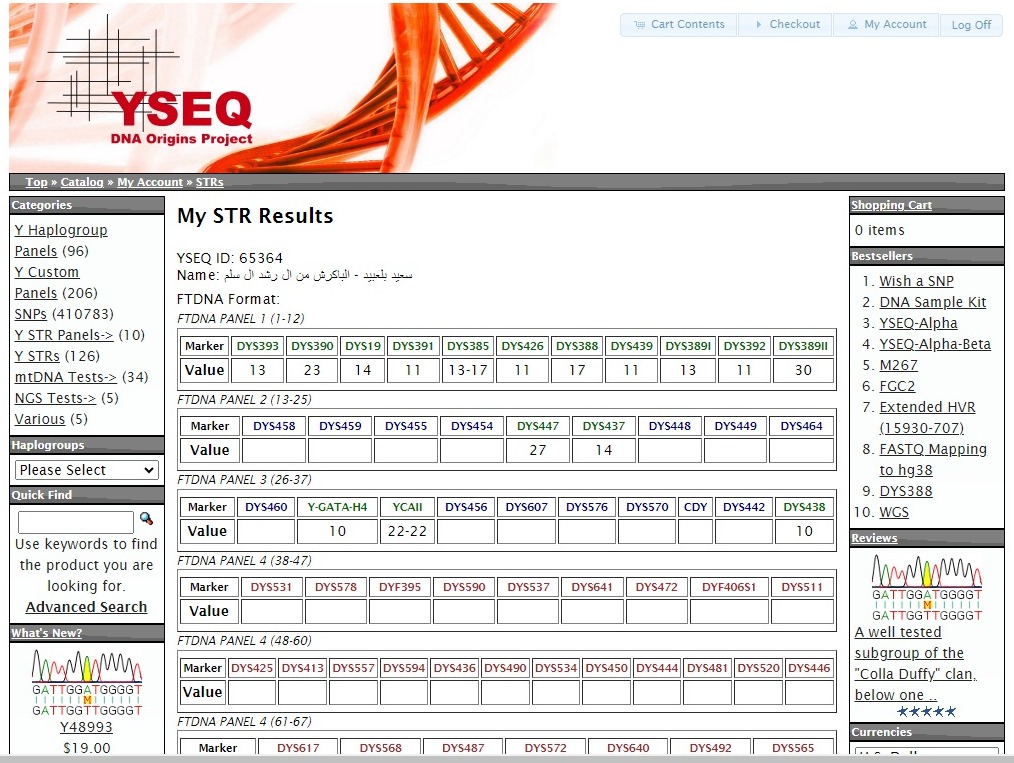Open the Y STR Panels category
This screenshot has width=1014, height=763.
click(63, 335)
